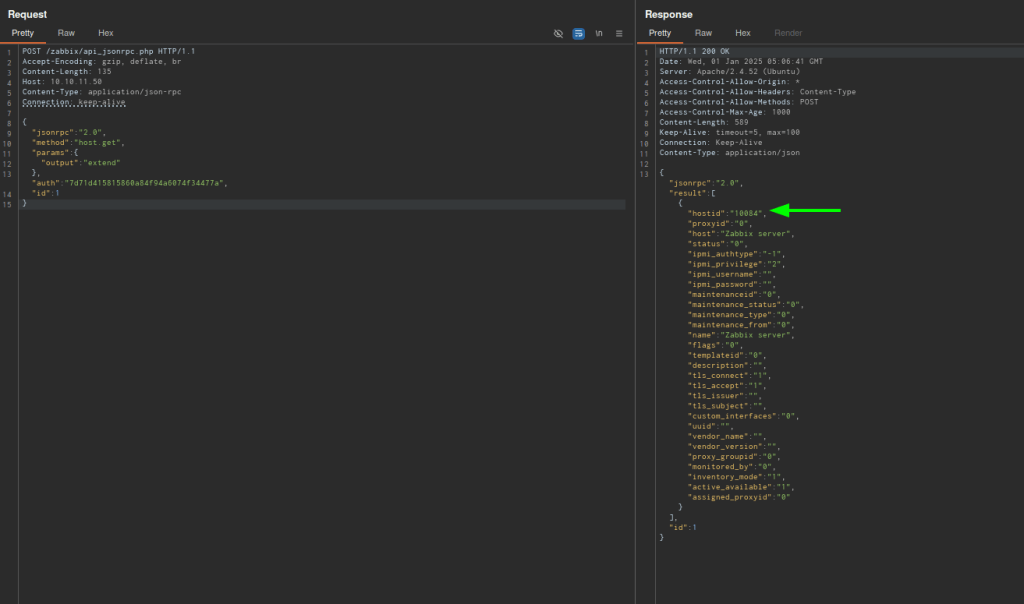Switch to the Request Raw tab
The height and width of the screenshot is (604, 1024).
[x=66, y=33]
